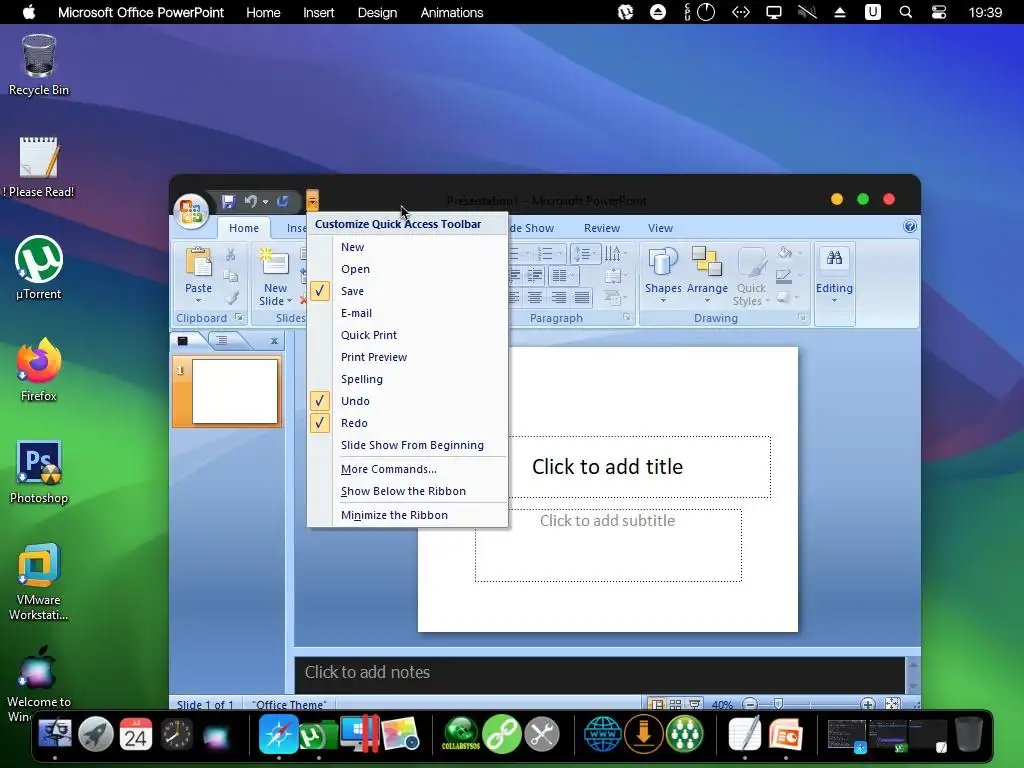Select Show Below the Ribbon
Viewport: 1024px width, 768px height.
[x=407, y=491]
